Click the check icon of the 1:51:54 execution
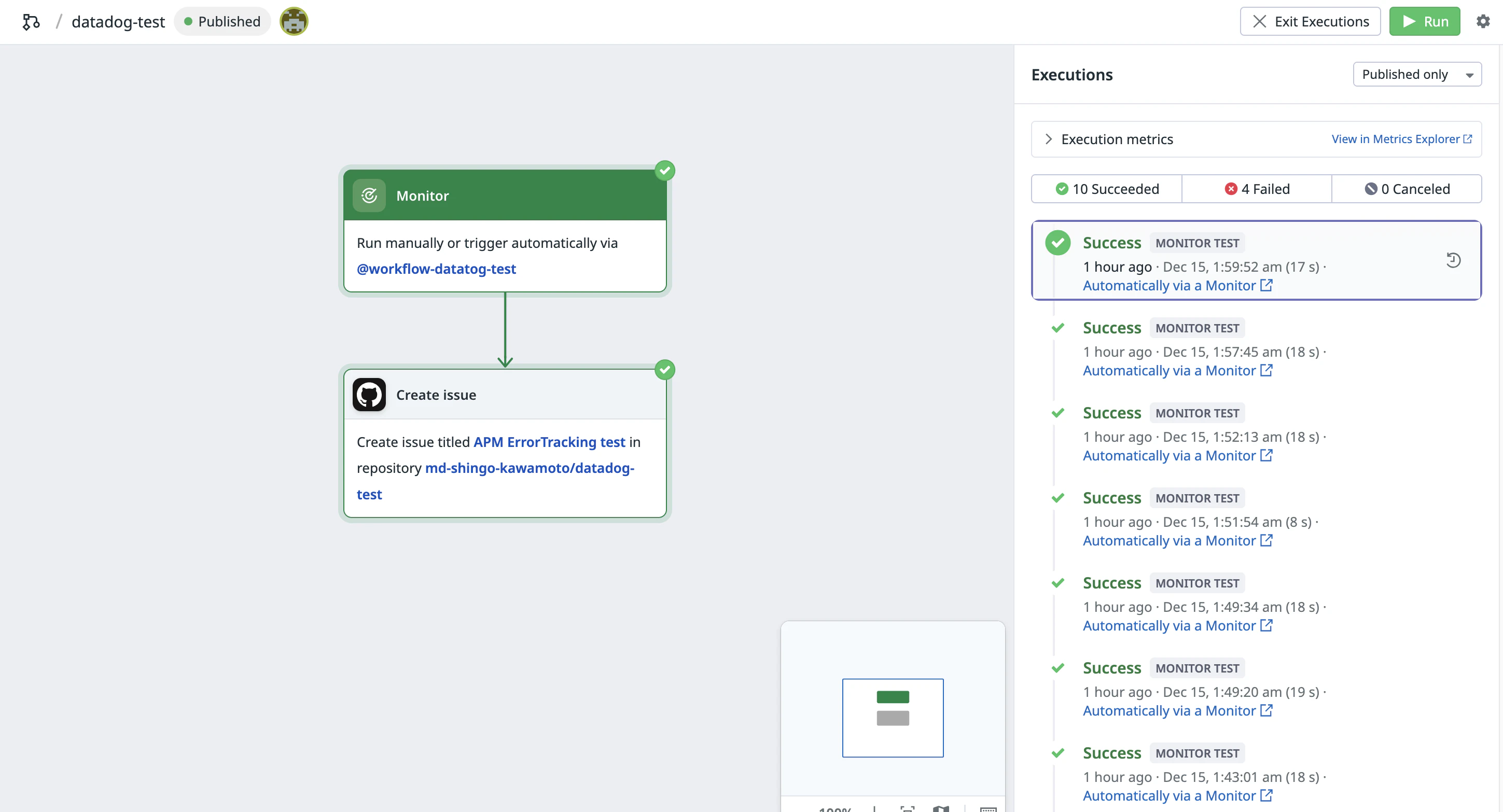This screenshot has height=812, width=1503. 1057,498
